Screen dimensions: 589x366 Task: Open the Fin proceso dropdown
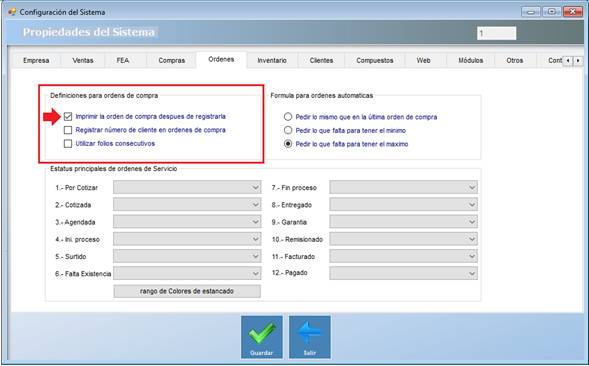point(403,187)
